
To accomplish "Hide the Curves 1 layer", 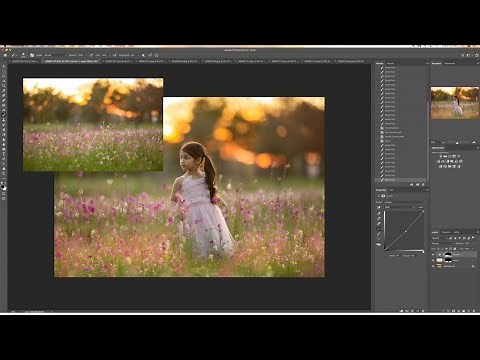I will click(x=433, y=255).
